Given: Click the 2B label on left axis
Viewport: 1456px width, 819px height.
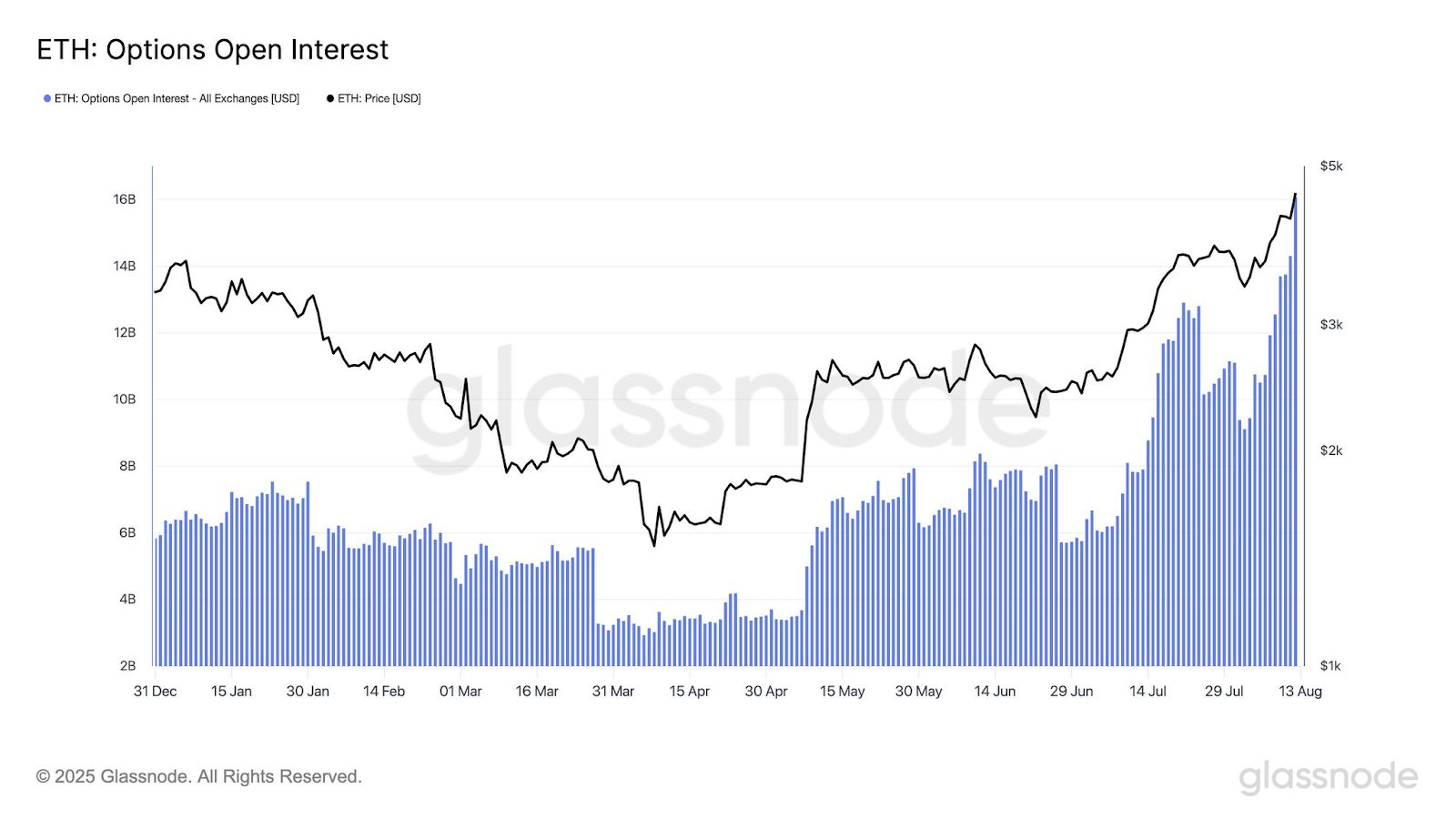Looking at the screenshot, I should 127,665.
